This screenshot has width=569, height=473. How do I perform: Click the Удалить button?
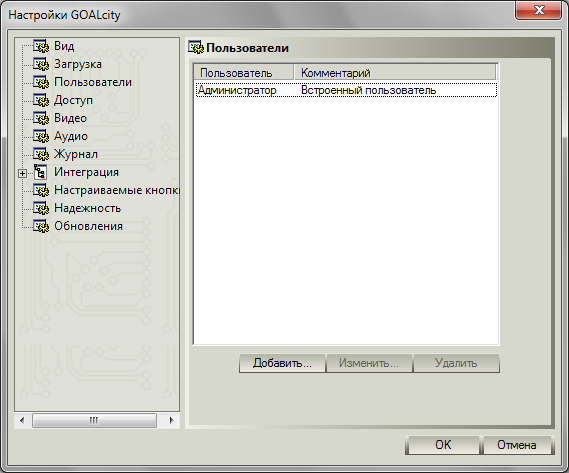(x=456, y=363)
